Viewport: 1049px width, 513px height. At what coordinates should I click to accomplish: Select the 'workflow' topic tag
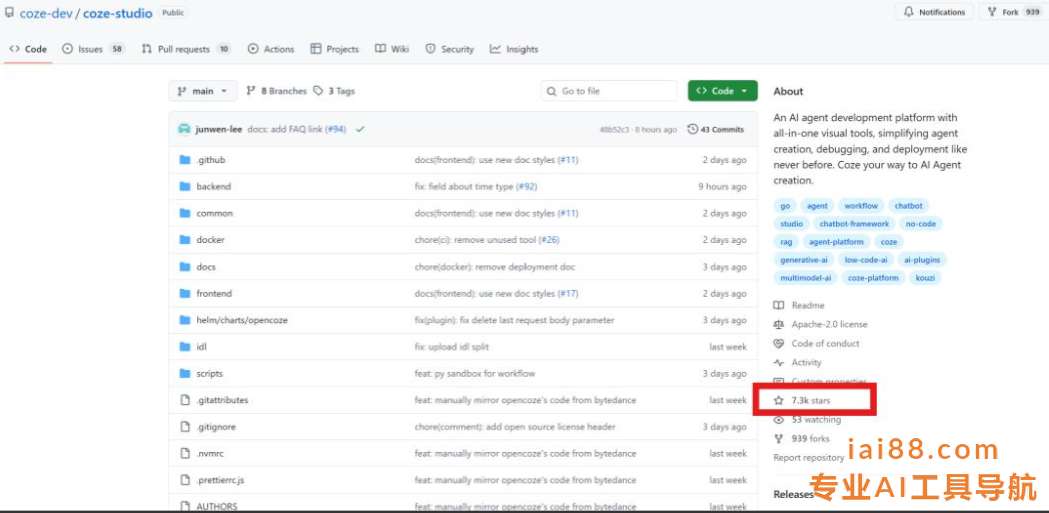pyautogui.click(x=860, y=206)
